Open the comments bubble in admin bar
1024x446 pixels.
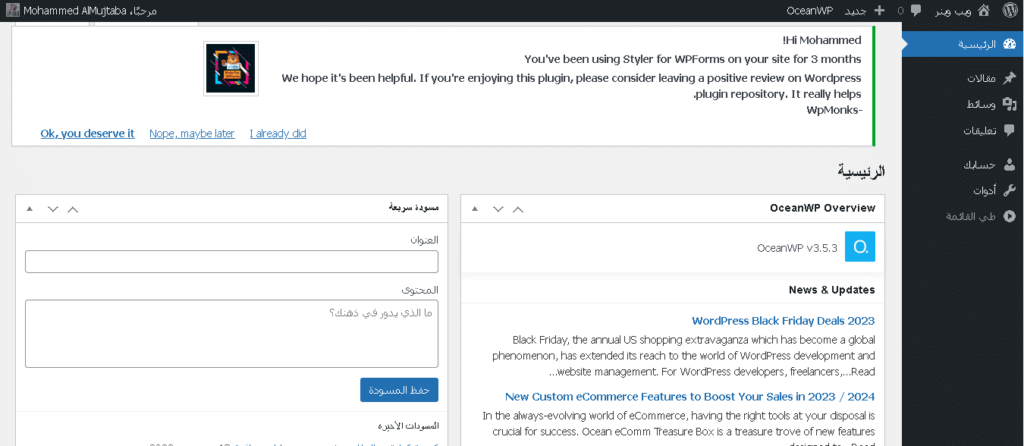tap(916, 10)
